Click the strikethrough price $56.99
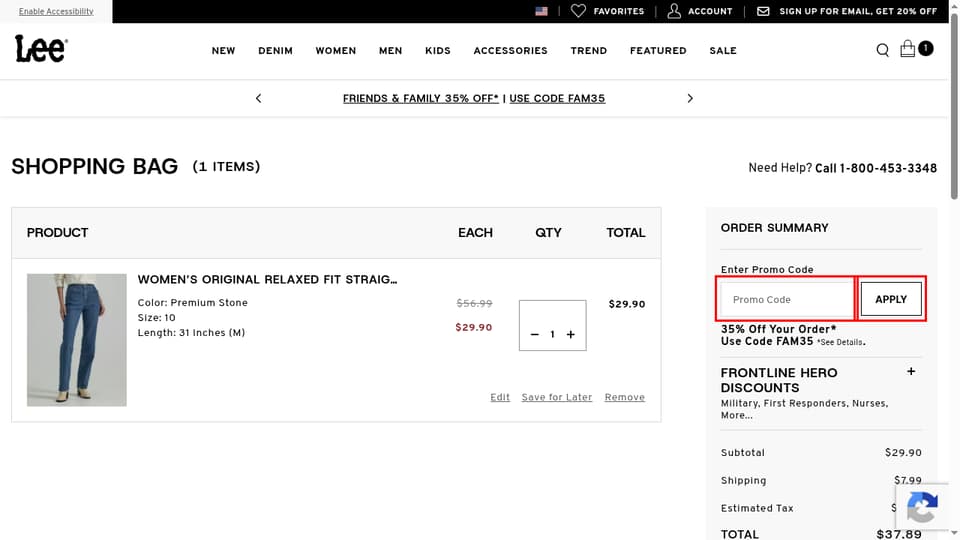 [474, 303]
